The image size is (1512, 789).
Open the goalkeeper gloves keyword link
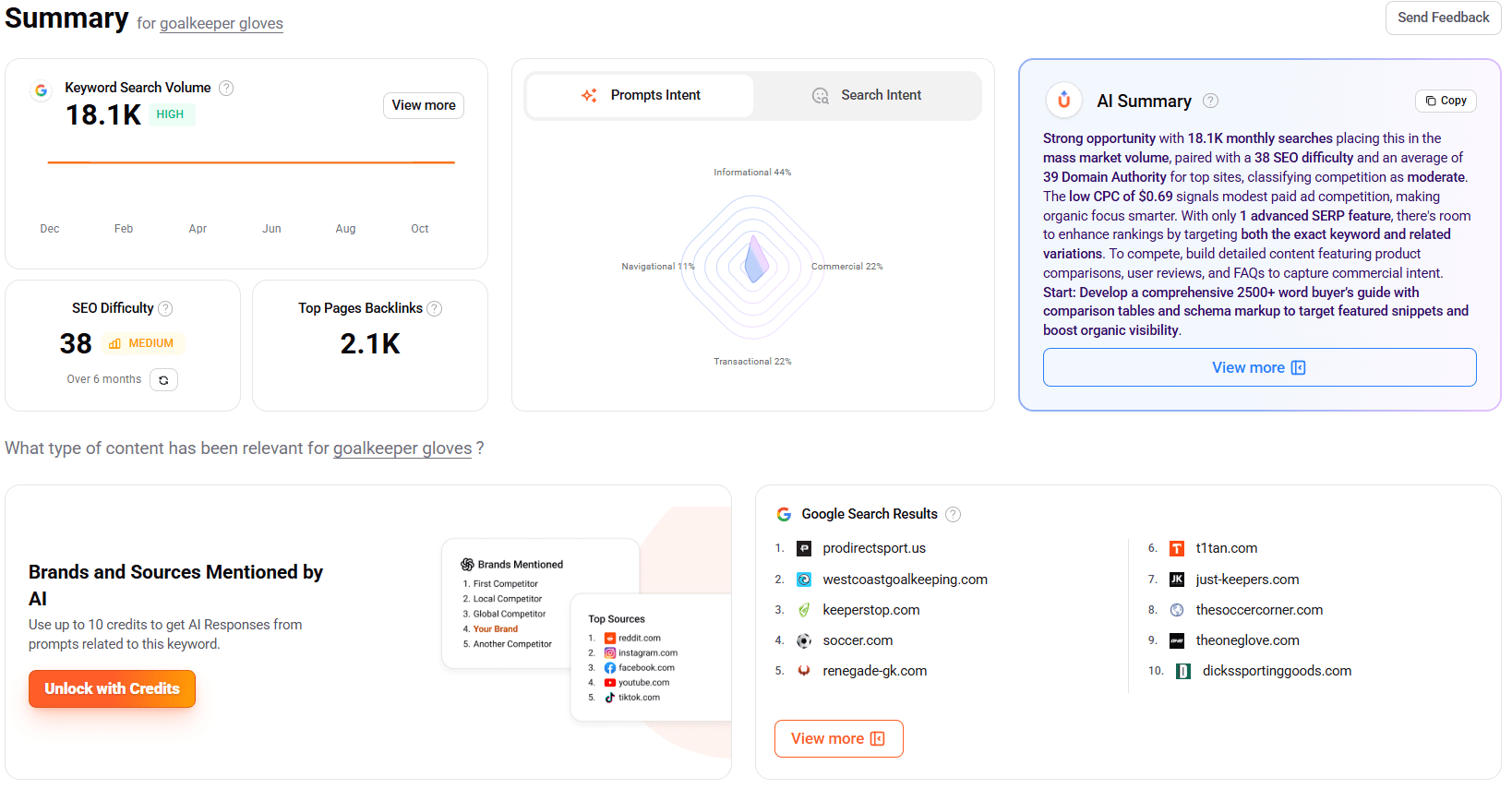click(x=221, y=23)
